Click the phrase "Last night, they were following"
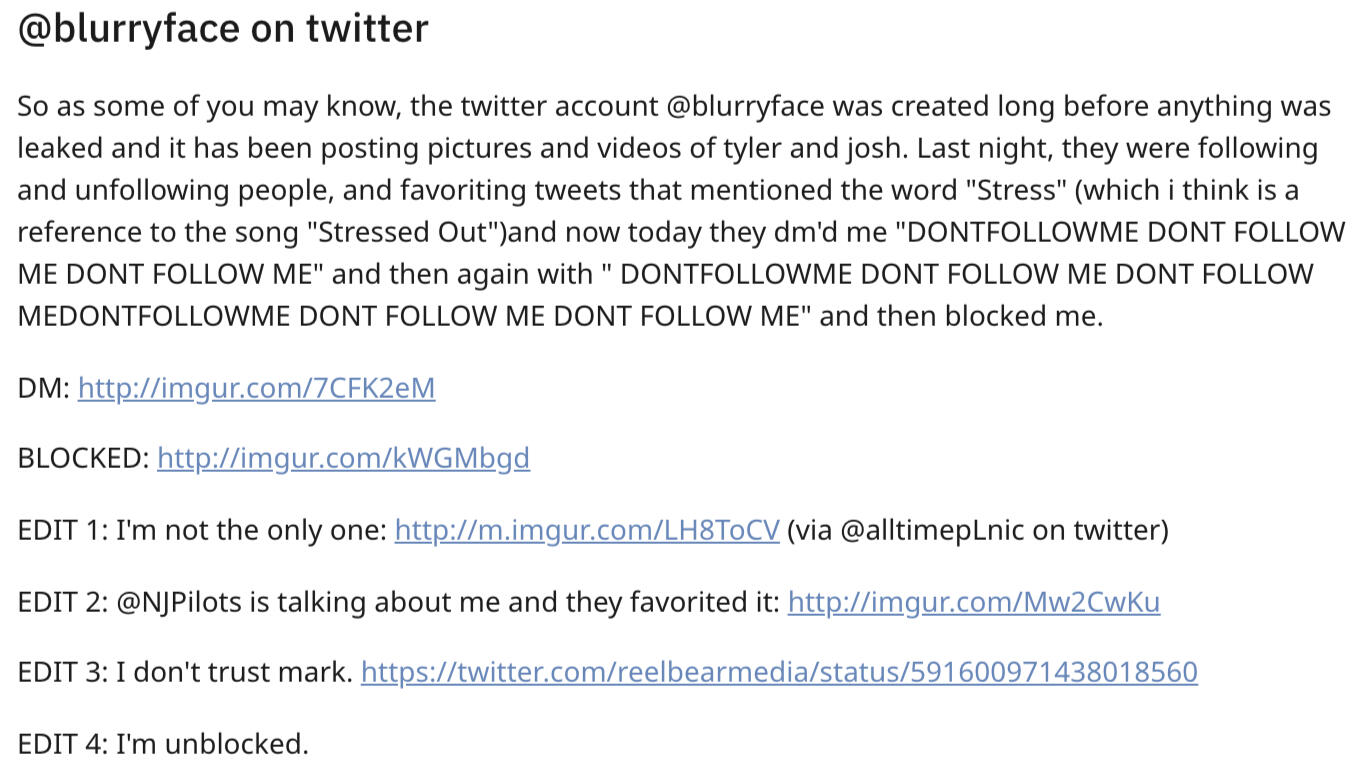The height and width of the screenshot is (764, 1366). pyautogui.click(x=1118, y=149)
